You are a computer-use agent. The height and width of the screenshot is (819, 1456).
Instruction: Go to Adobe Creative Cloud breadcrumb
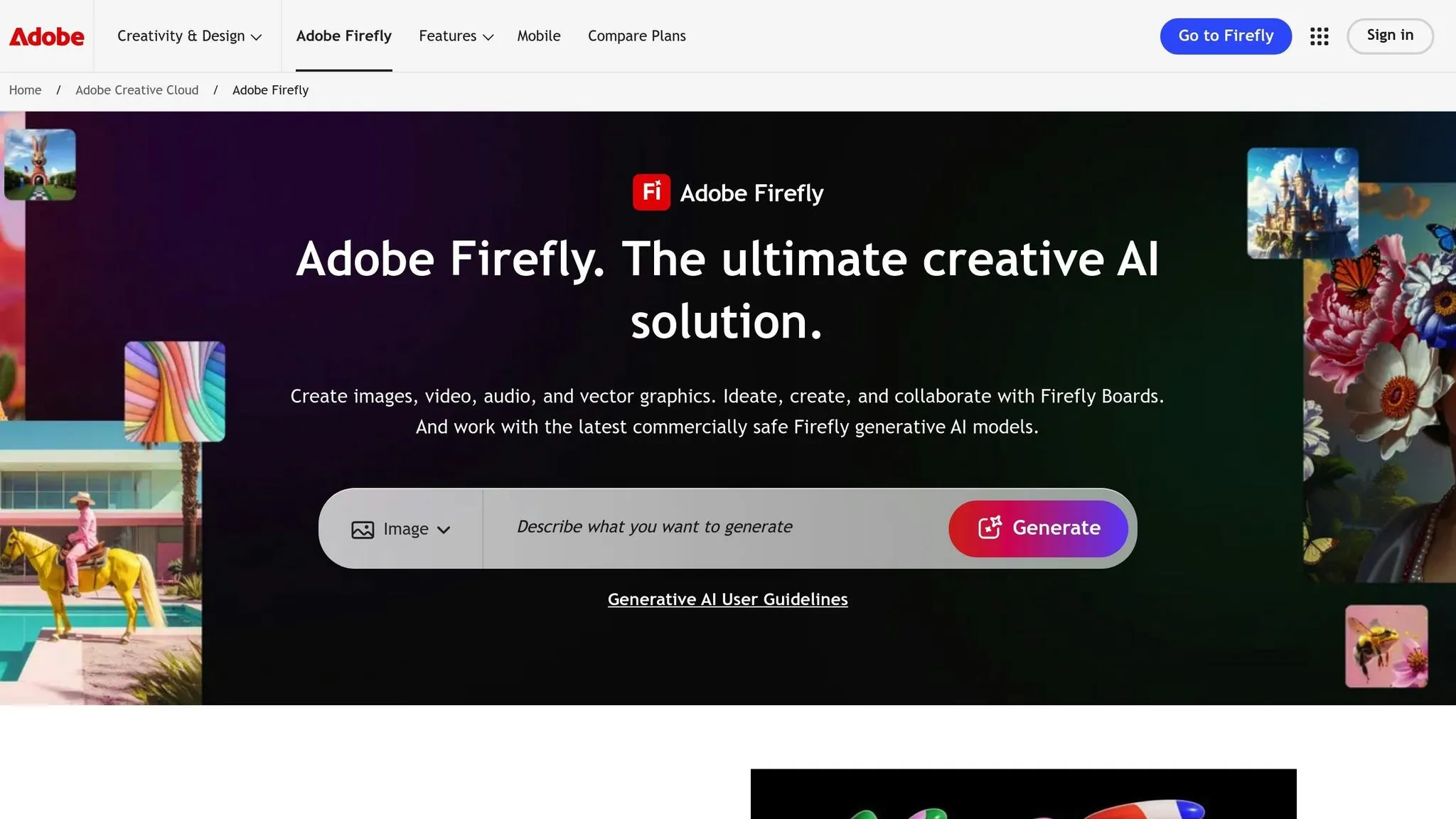pos(136,90)
